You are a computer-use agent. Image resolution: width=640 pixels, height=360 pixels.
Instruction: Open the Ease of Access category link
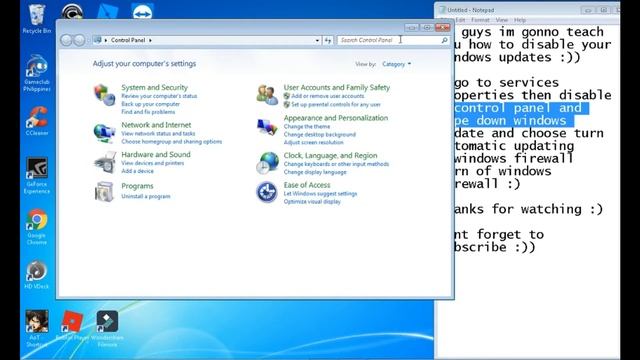(307, 185)
